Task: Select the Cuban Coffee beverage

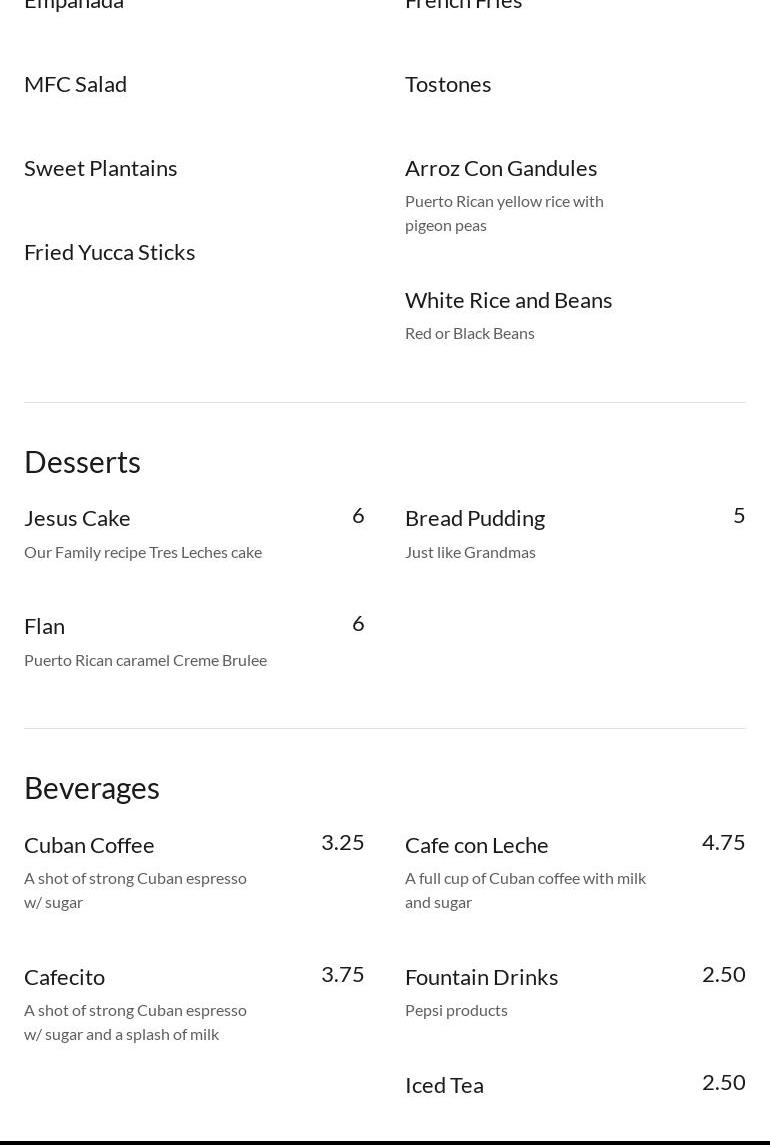Action: (89, 845)
